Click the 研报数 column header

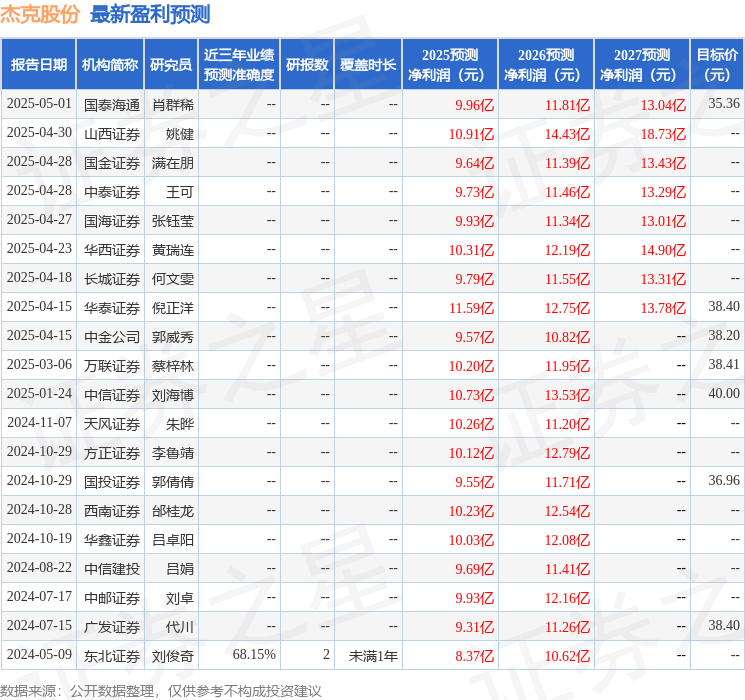pyautogui.click(x=307, y=64)
